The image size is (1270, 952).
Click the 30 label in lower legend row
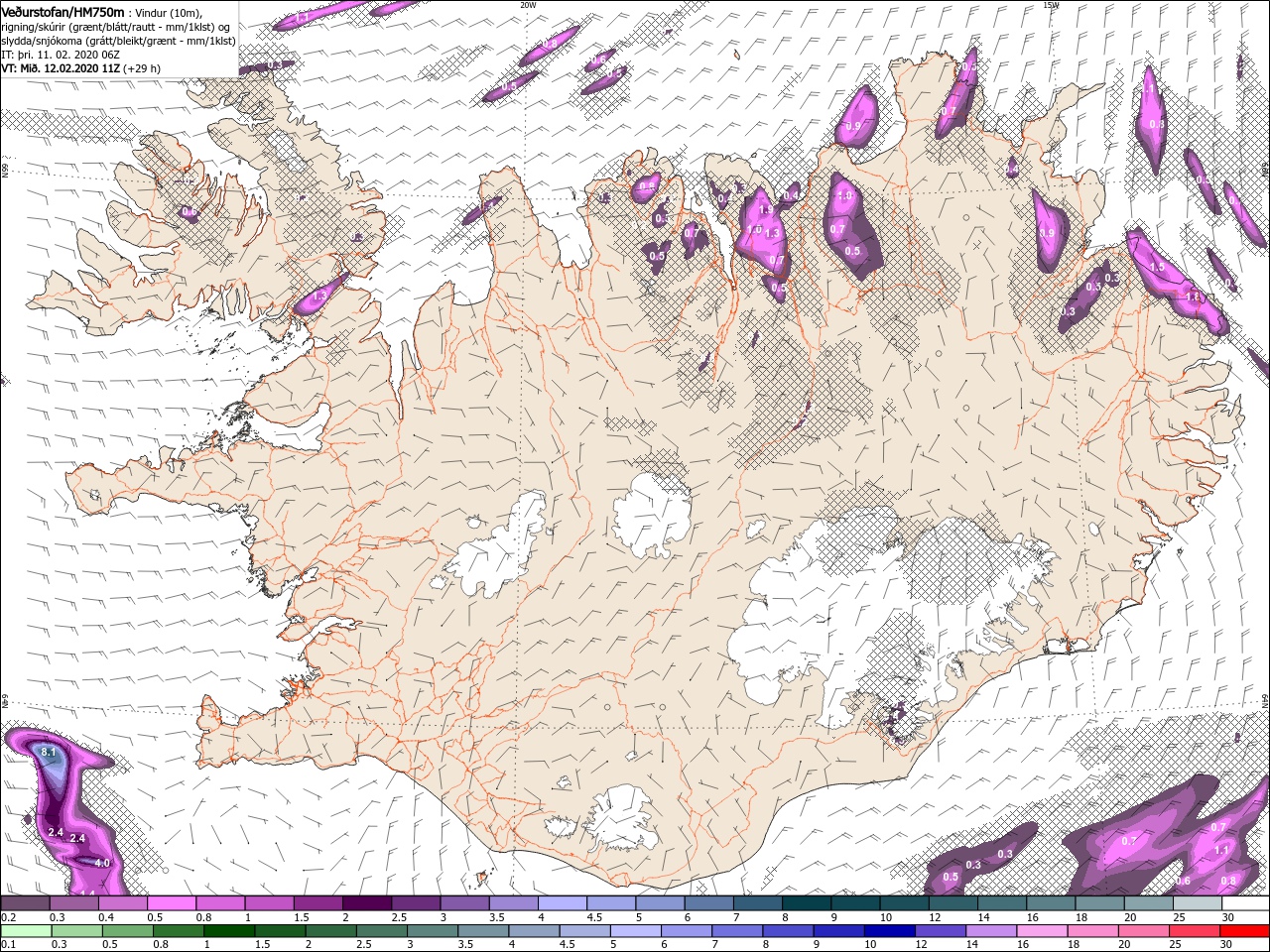point(1227,944)
